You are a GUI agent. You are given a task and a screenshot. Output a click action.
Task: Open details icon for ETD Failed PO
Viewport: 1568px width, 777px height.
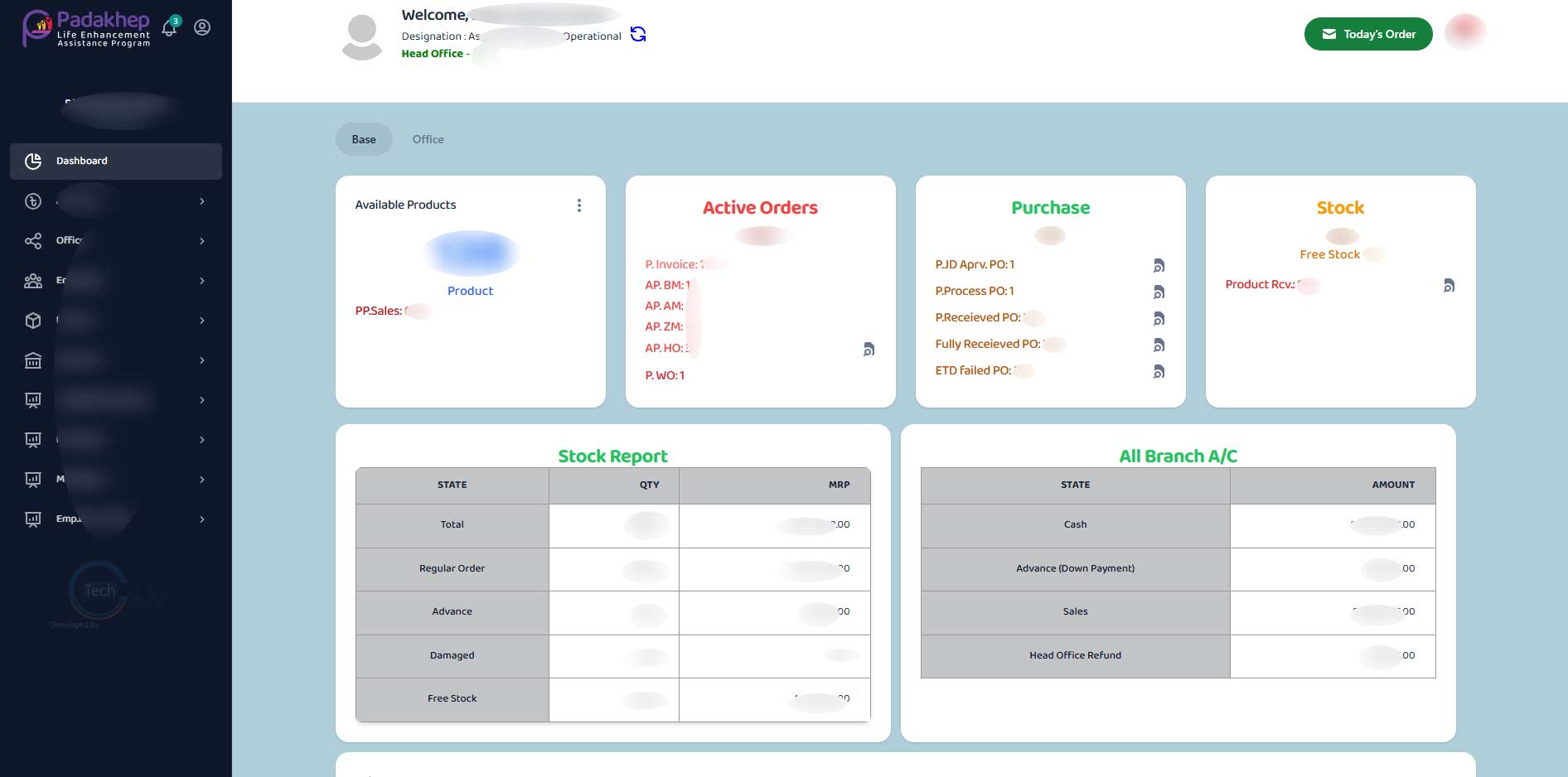click(1159, 372)
